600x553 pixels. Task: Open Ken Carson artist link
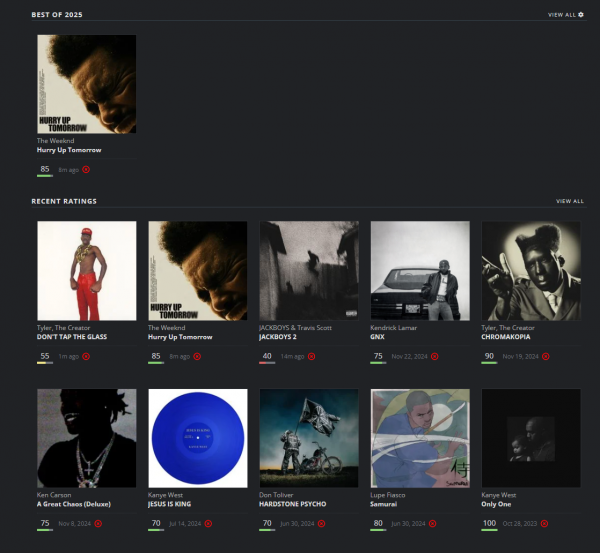click(x=54, y=495)
